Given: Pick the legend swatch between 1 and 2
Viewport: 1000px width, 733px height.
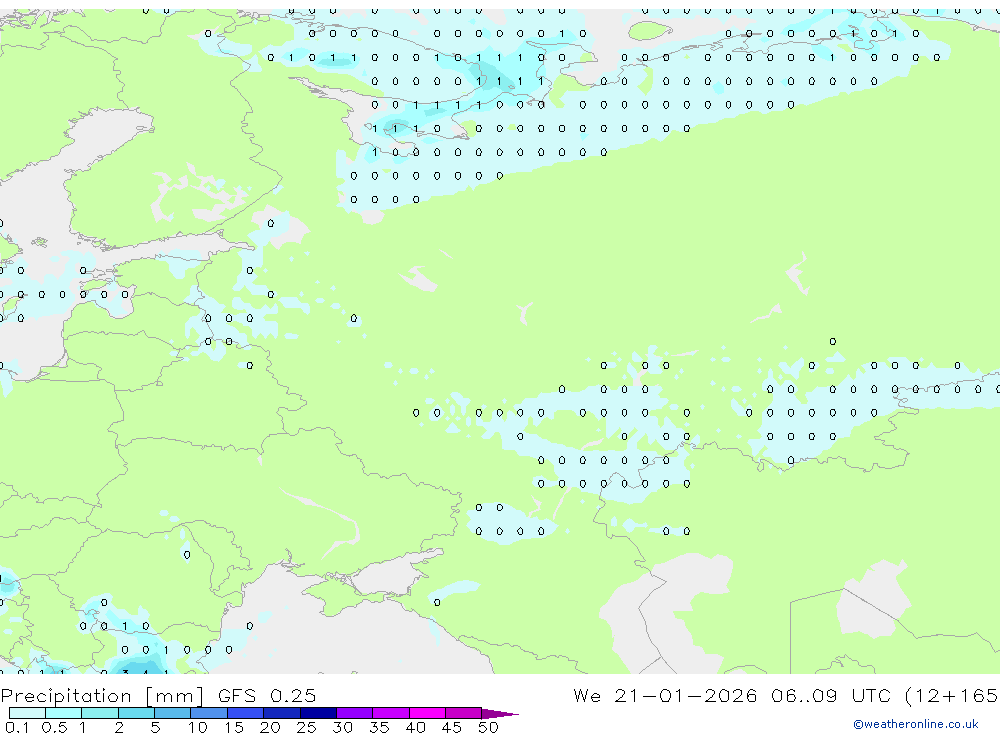Looking at the screenshot, I should pyautogui.click(x=100, y=713).
